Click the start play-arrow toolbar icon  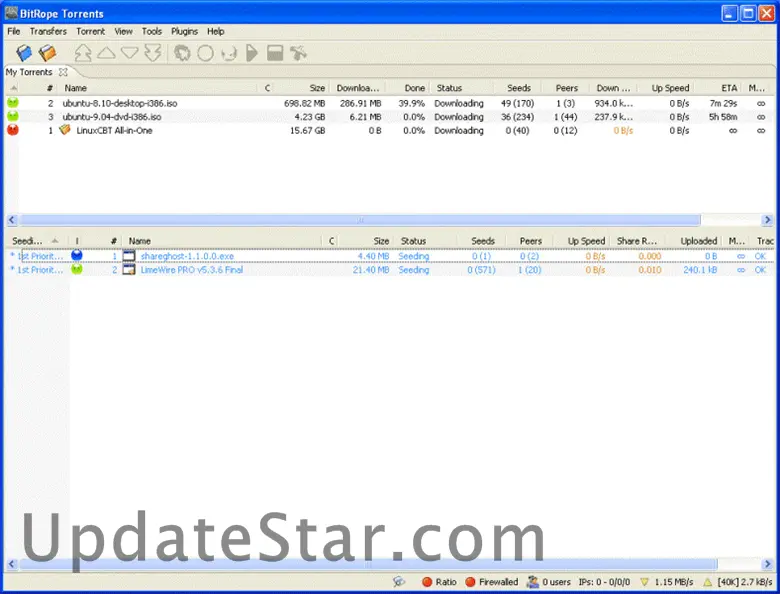point(252,53)
